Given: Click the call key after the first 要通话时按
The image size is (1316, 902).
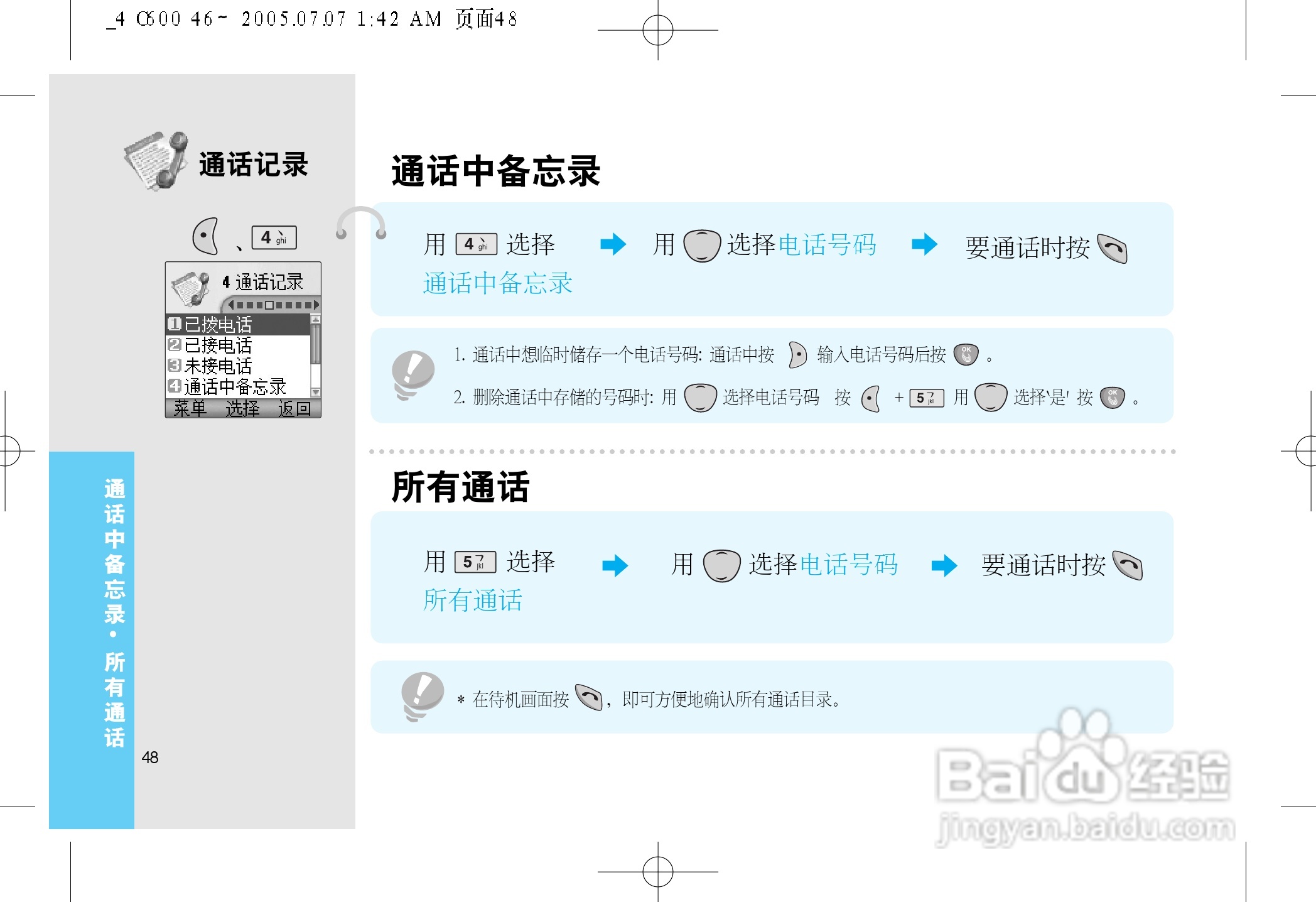Looking at the screenshot, I should [1112, 249].
